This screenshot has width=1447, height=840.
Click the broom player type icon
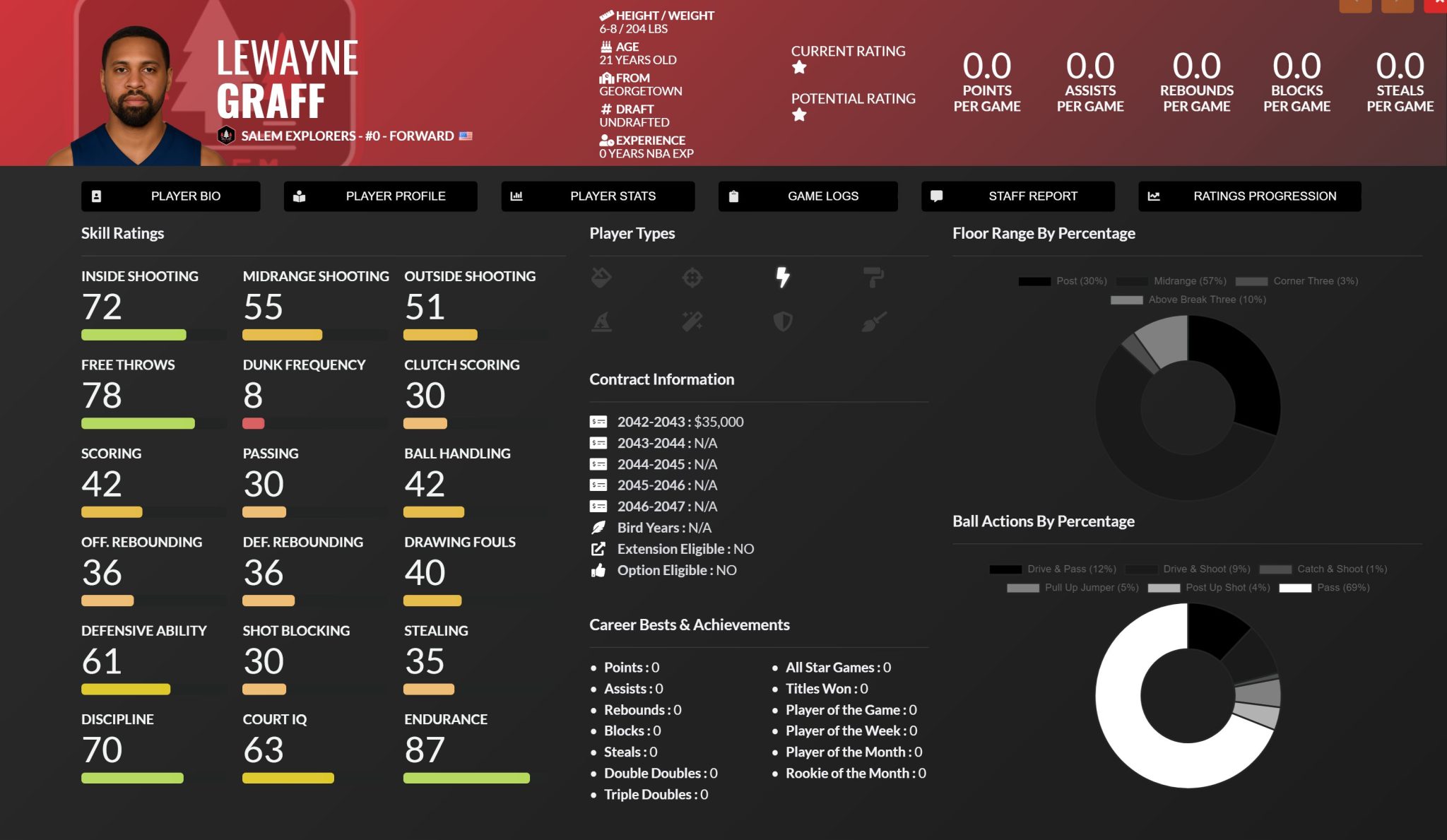click(x=873, y=322)
